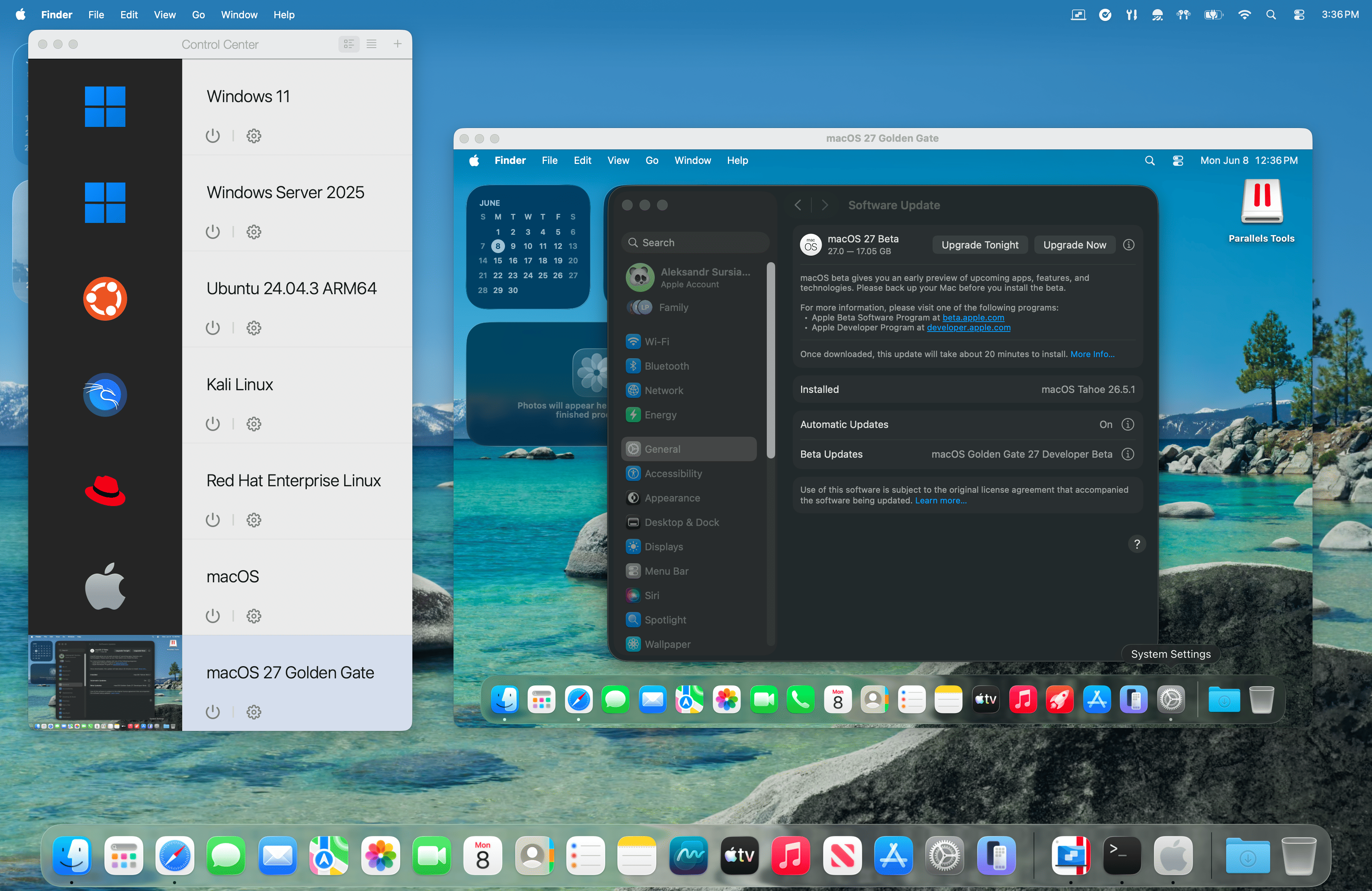Click the power icon for Ubuntu 24.04.3 ARM64

point(213,328)
